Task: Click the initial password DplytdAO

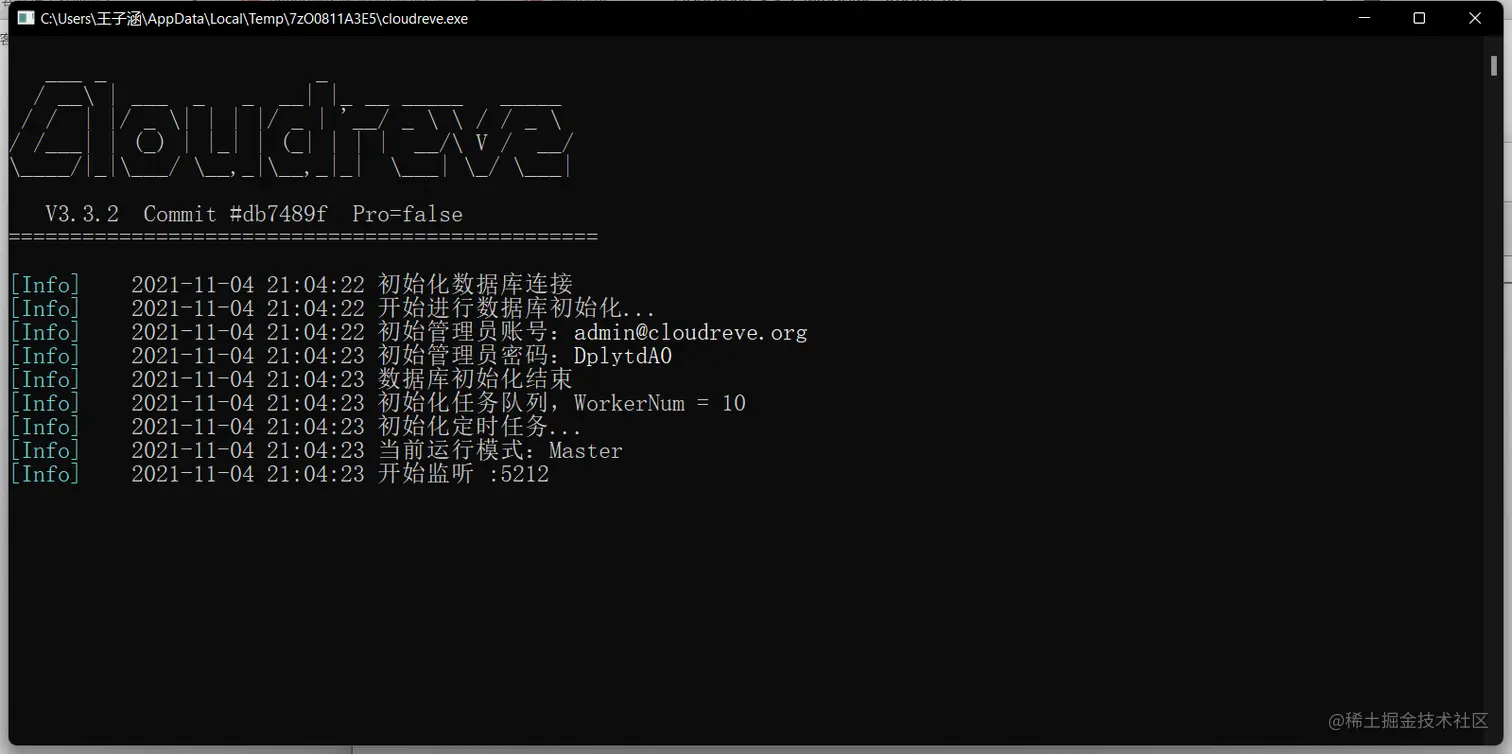Action: coord(622,356)
